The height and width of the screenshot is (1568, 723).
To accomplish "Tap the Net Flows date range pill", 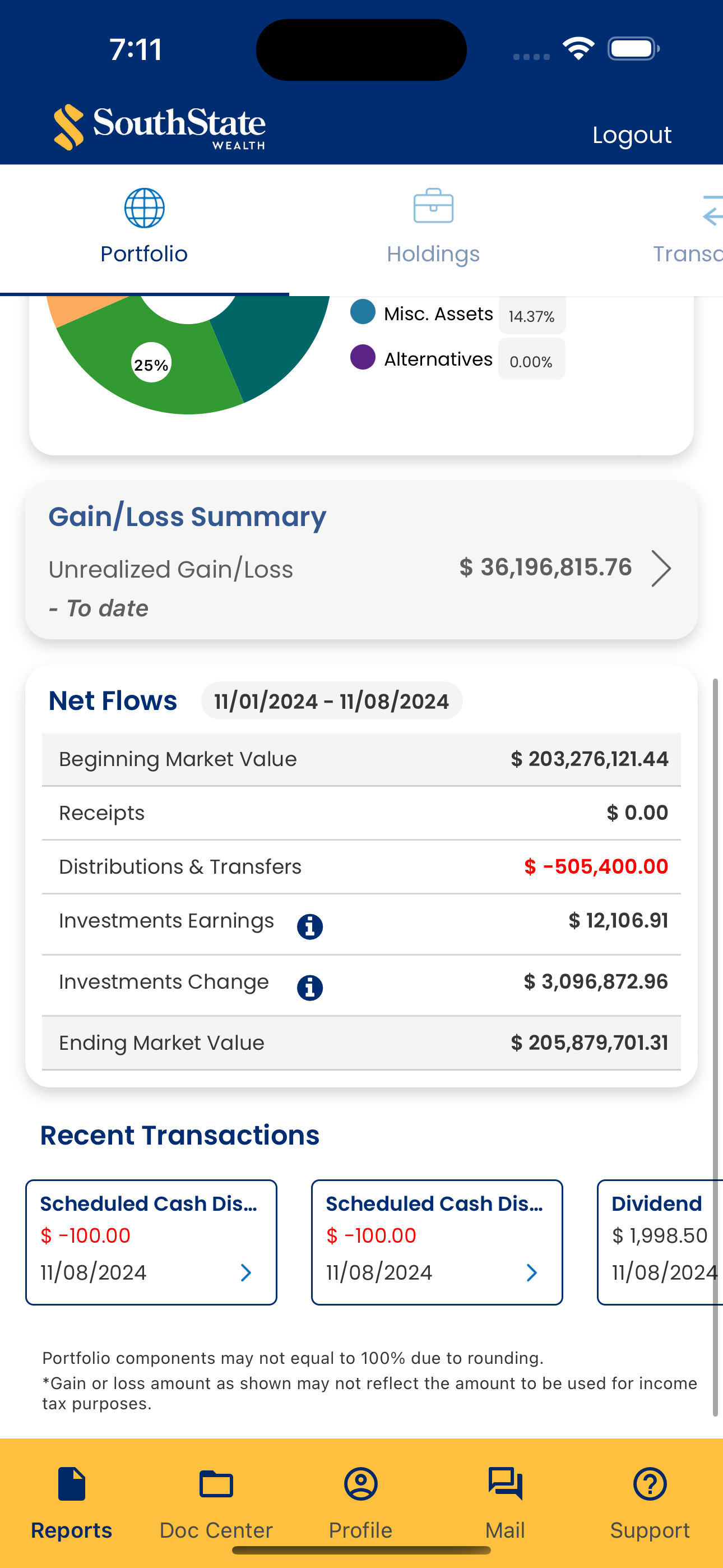I will [x=332, y=700].
